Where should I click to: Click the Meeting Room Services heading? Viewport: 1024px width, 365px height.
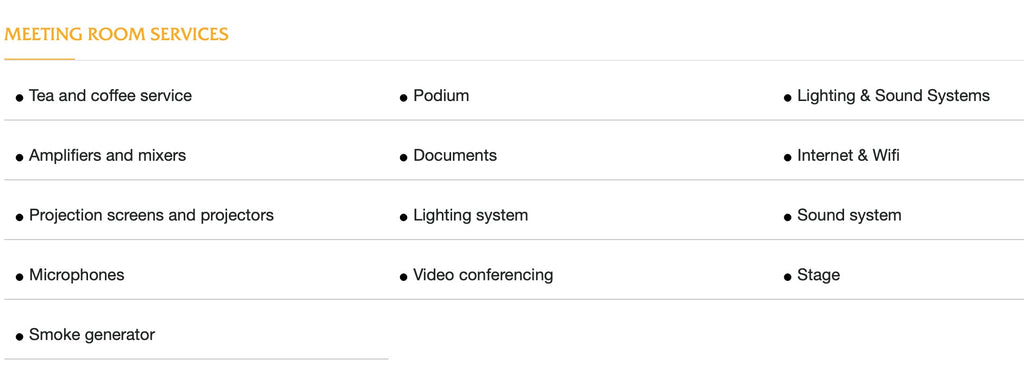[x=116, y=34]
